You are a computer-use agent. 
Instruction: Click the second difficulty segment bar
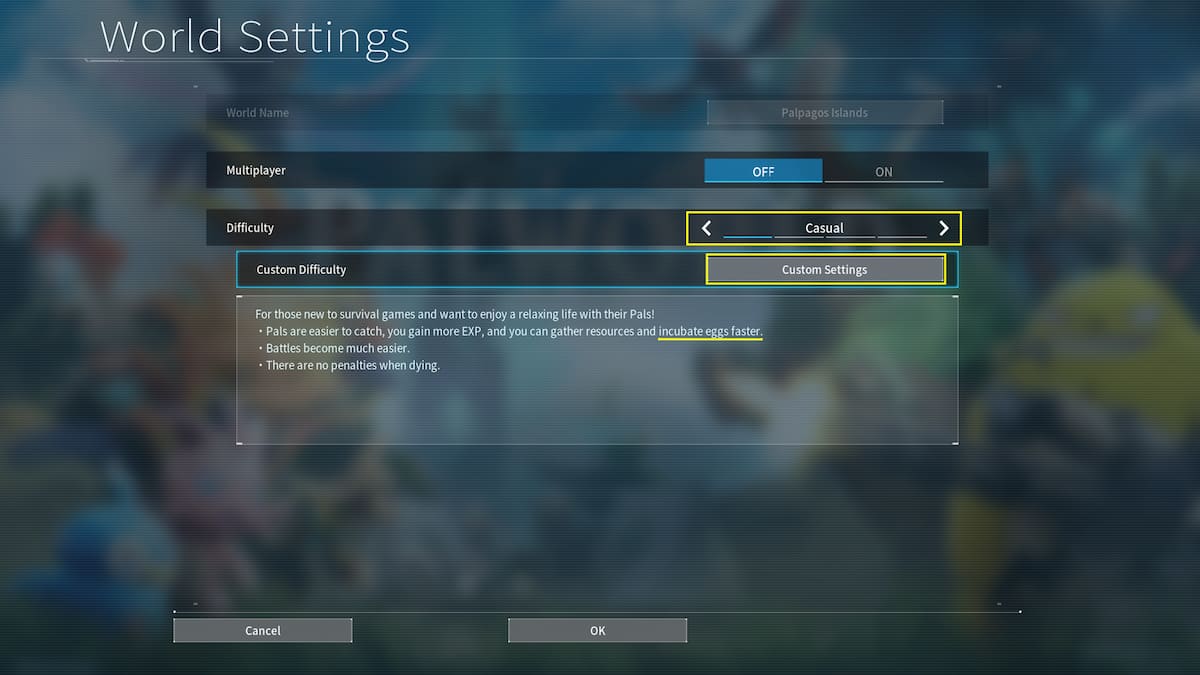click(x=799, y=237)
